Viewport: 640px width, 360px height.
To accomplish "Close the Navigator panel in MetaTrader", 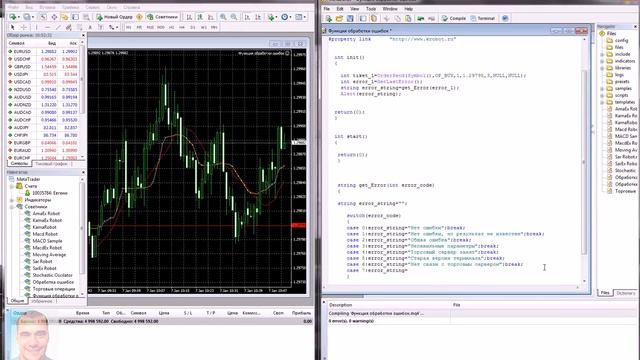I will point(83,172).
